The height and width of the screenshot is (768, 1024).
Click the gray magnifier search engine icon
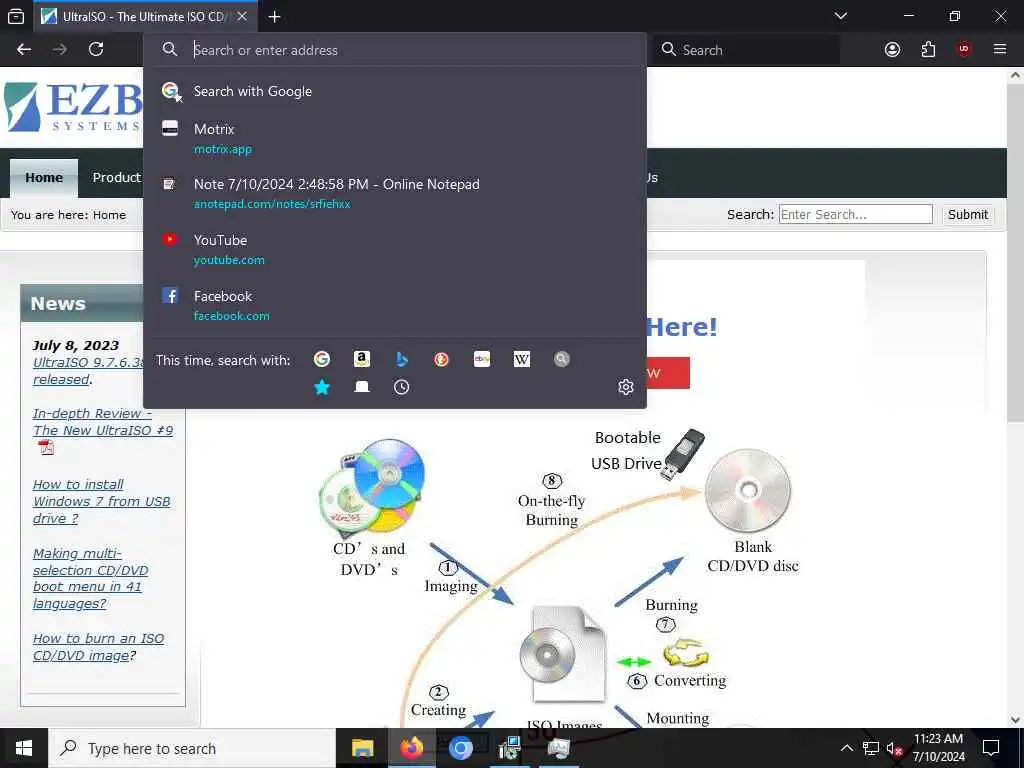pos(562,359)
